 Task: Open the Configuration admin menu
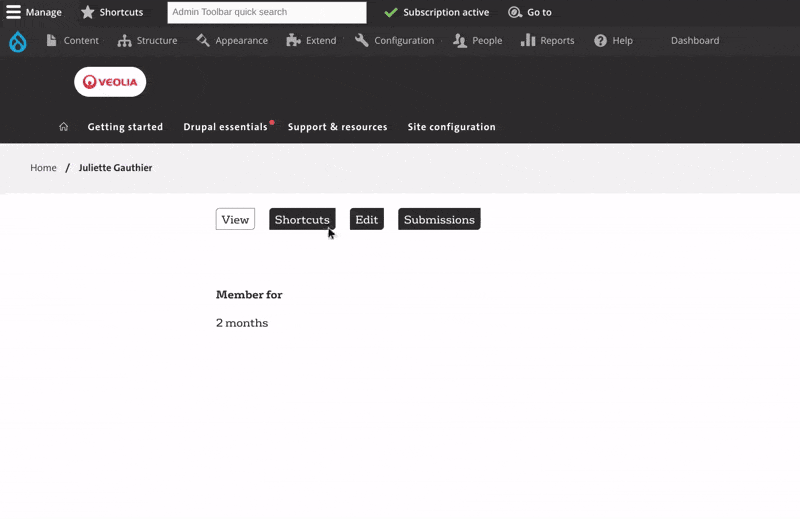[394, 41]
